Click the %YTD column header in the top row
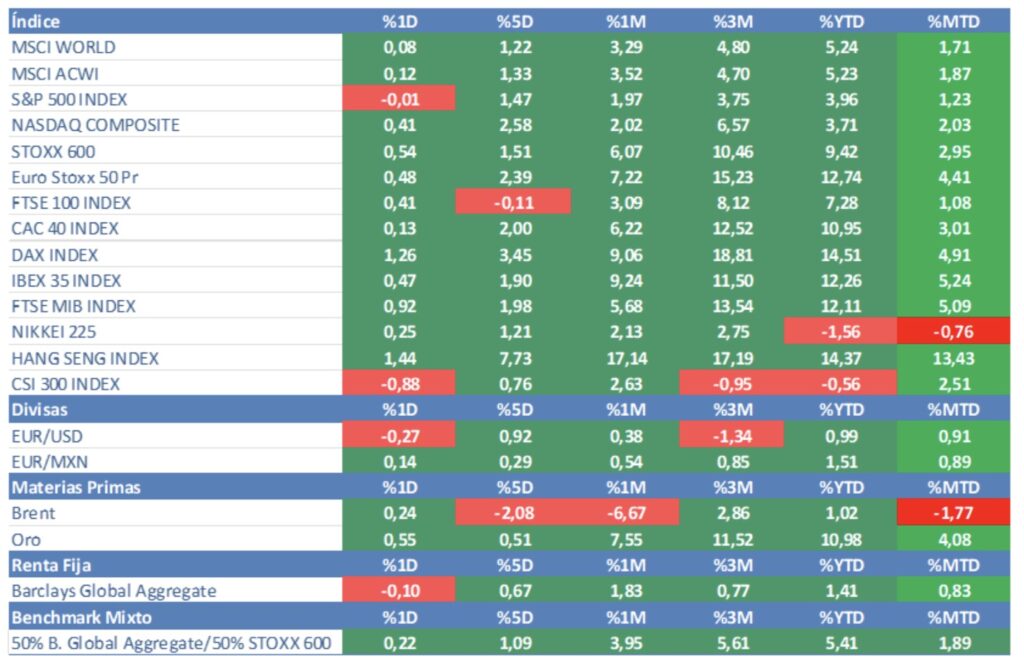1024x662 pixels. coord(840,21)
